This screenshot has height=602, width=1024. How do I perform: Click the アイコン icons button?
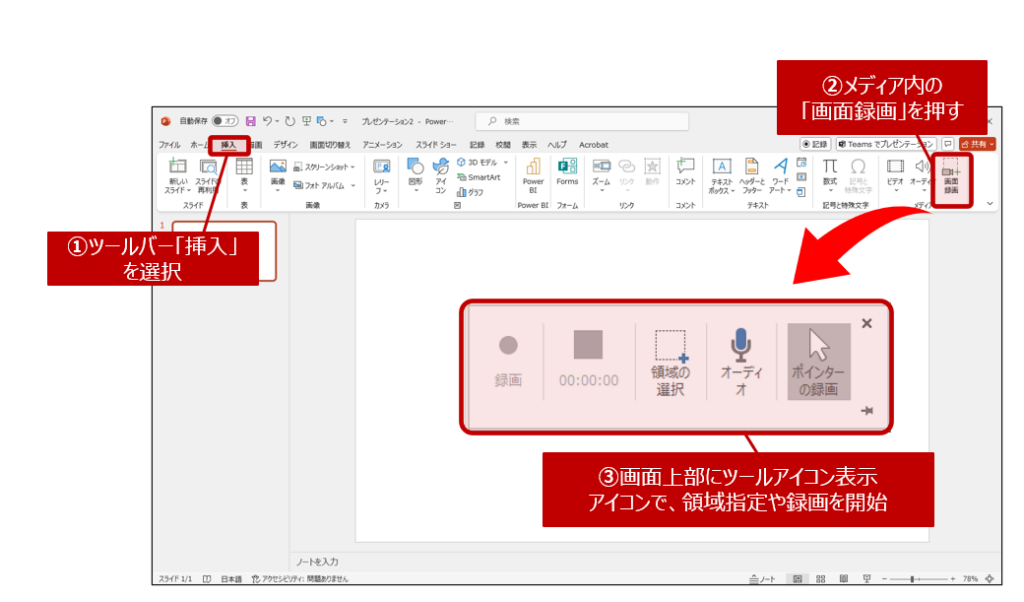[441, 176]
